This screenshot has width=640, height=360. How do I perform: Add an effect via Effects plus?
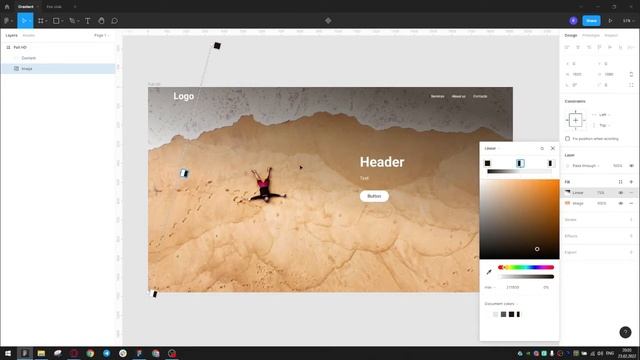(631, 236)
